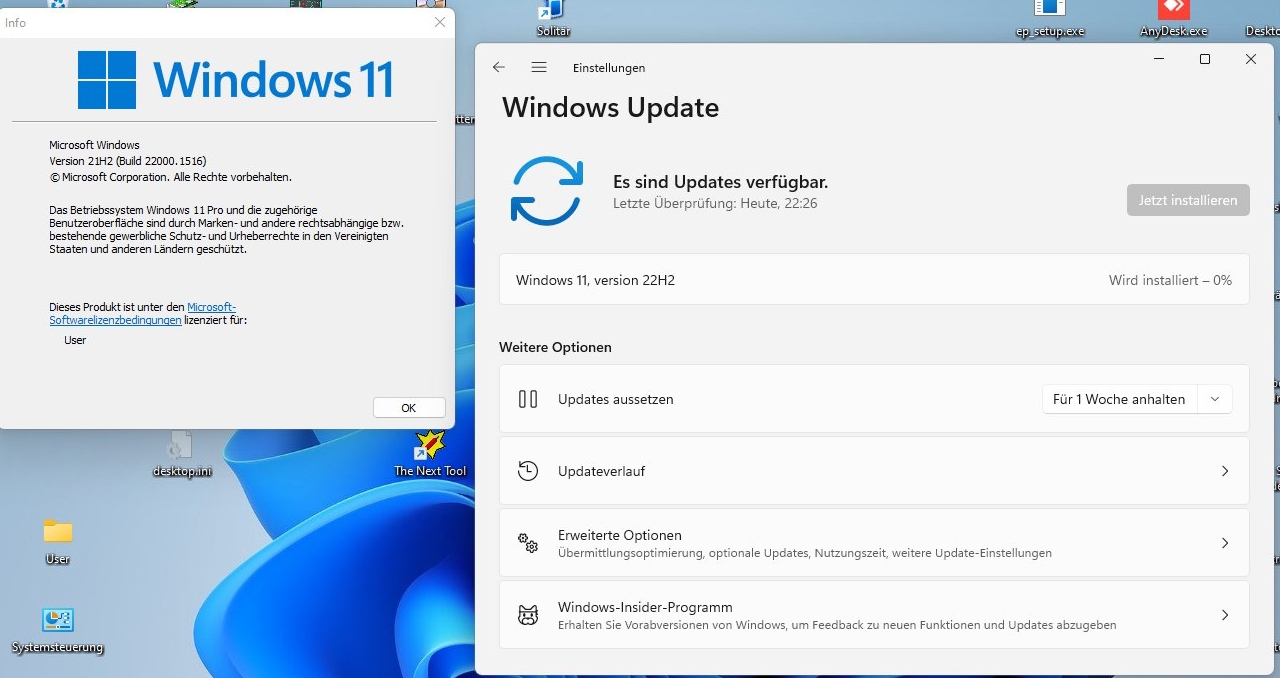The image size is (1280, 678).
Task: Select the User folder on desktop
Action: (58, 541)
